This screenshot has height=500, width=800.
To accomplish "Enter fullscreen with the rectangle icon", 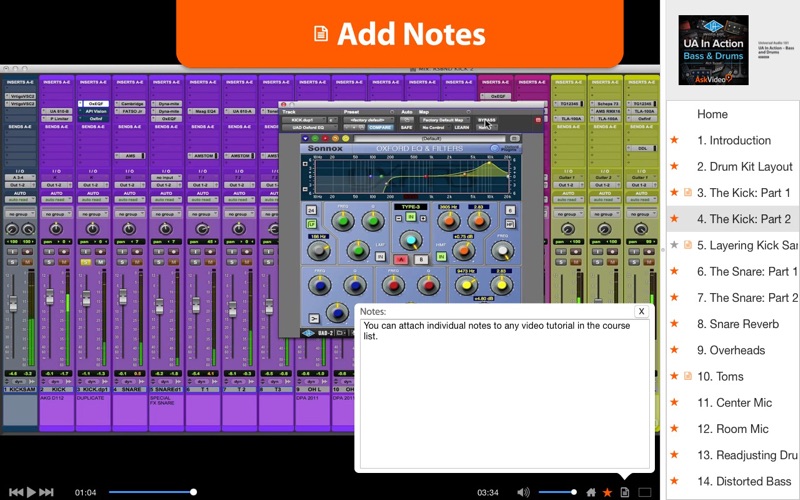I will pos(645,492).
